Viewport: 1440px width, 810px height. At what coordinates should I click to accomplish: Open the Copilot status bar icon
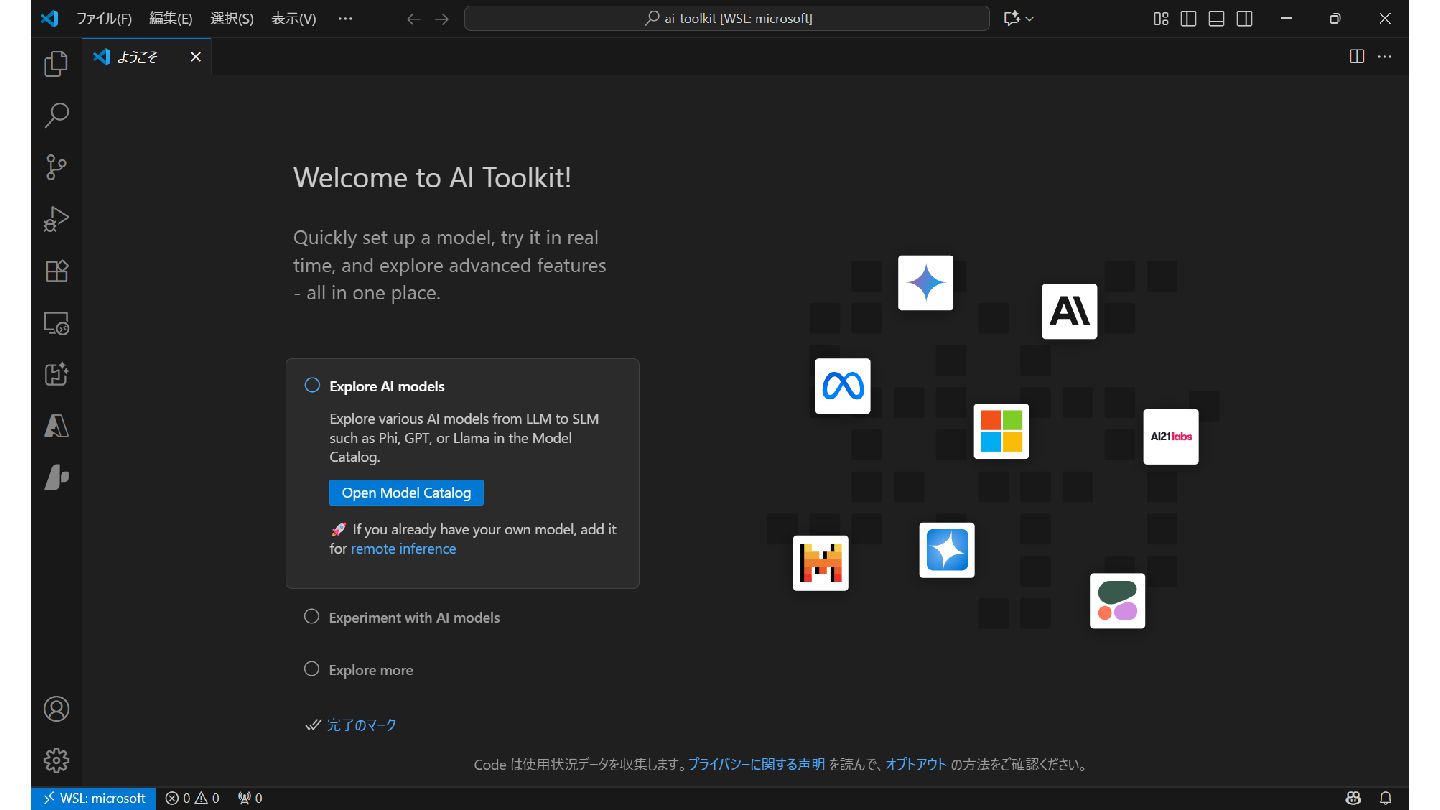(x=1353, y=798)
